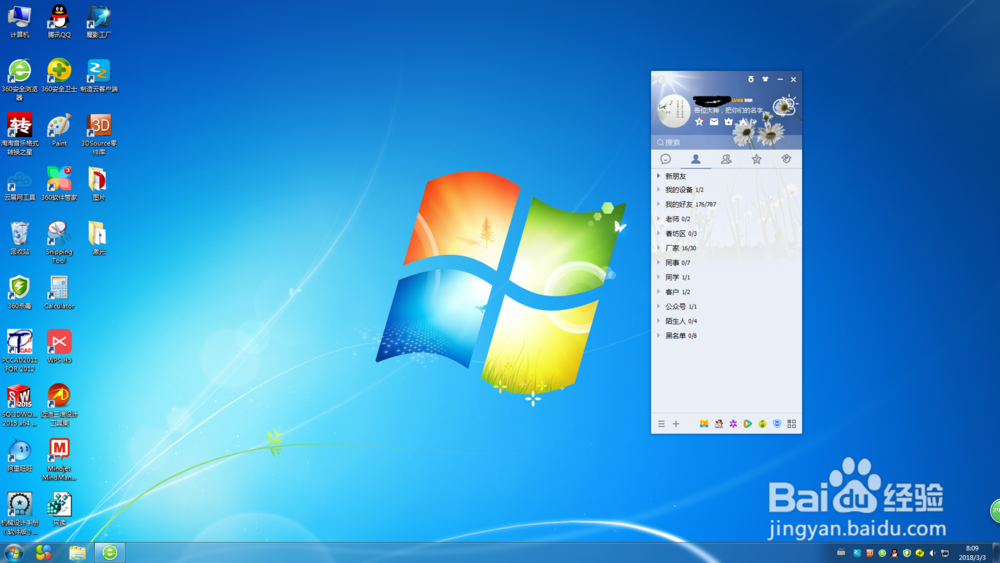The image size is (1000, 563).
Task: Select the 回收站 recycle bin icon
Action: (20, 238)
